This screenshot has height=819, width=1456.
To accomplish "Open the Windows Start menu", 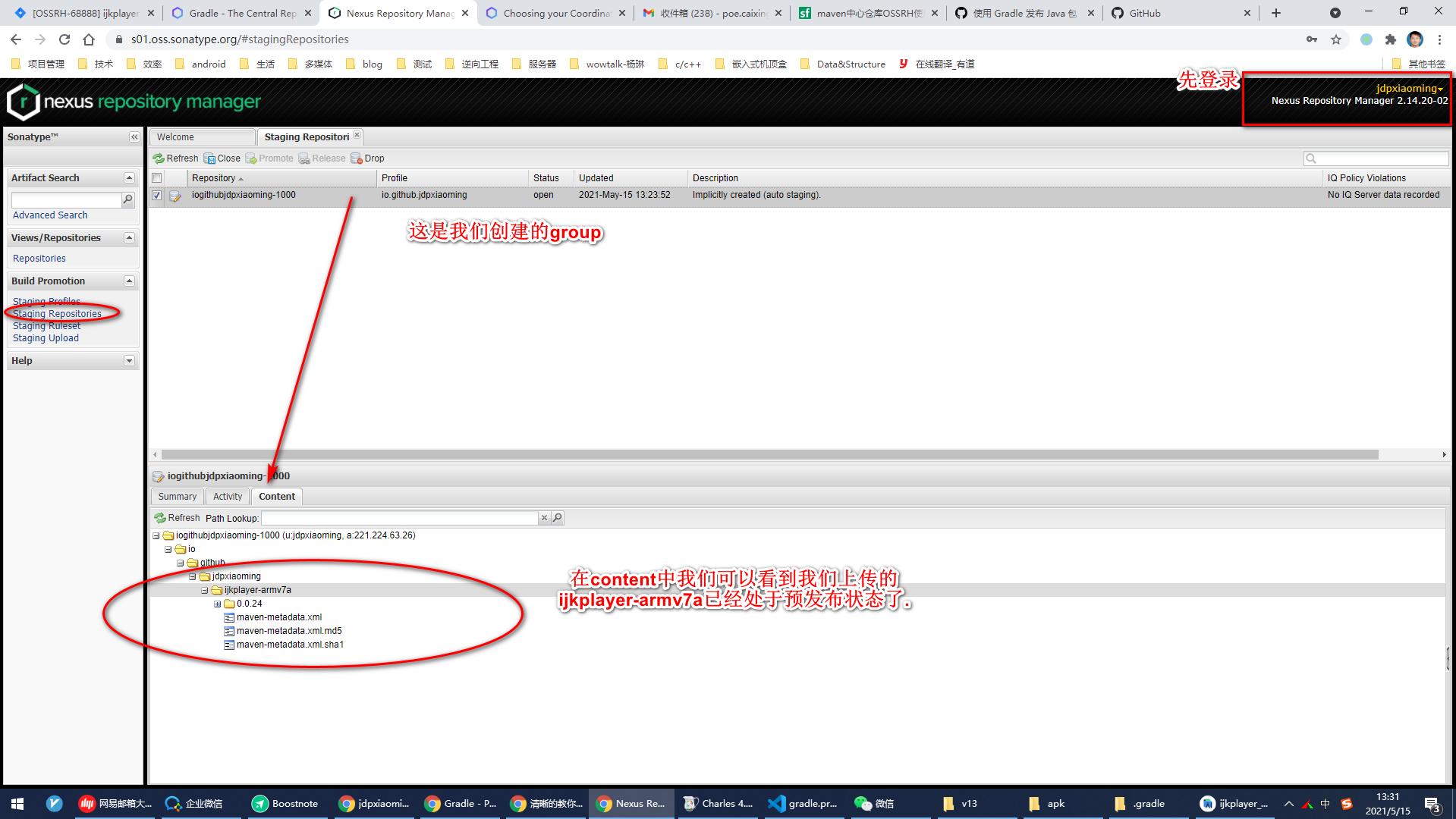I will [17, 804].
